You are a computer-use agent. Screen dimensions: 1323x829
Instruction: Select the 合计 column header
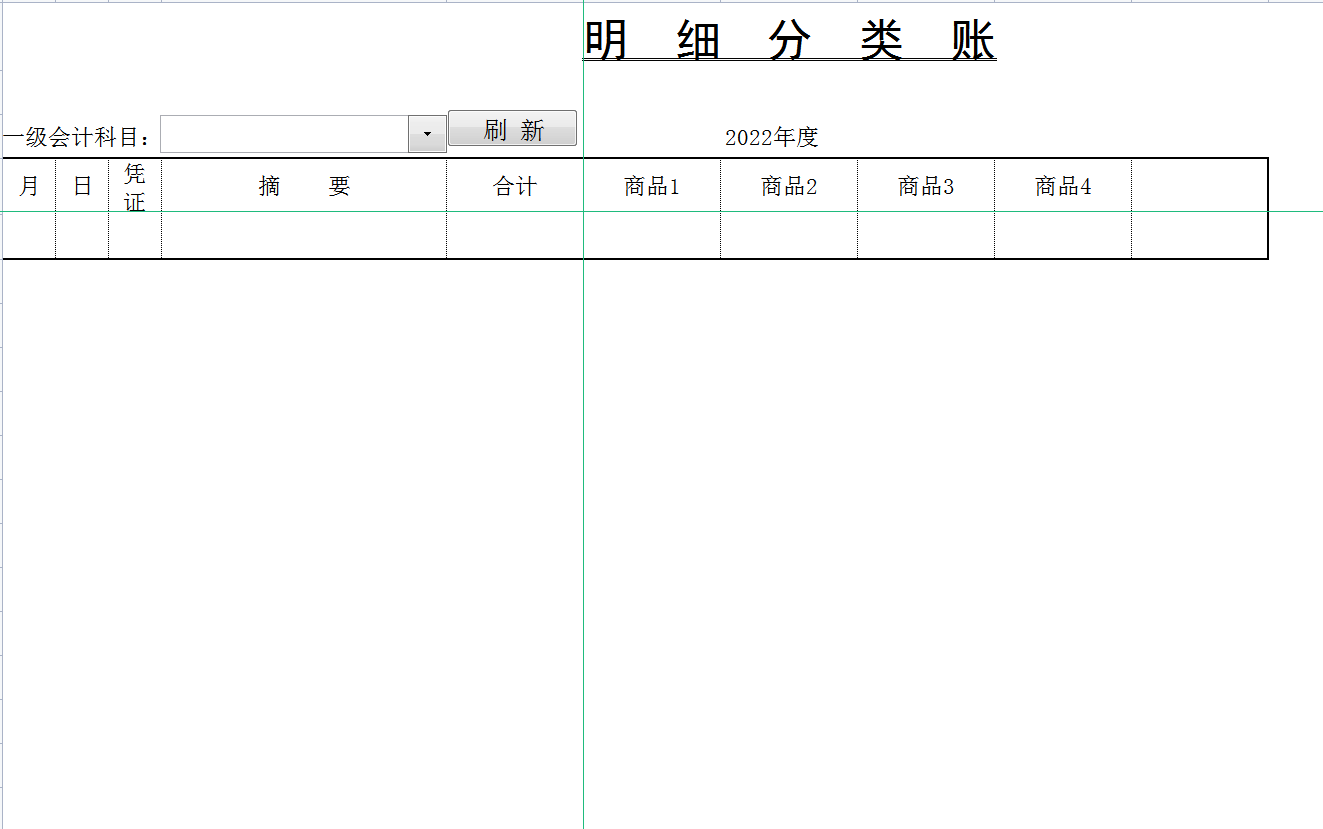point(515,185)
